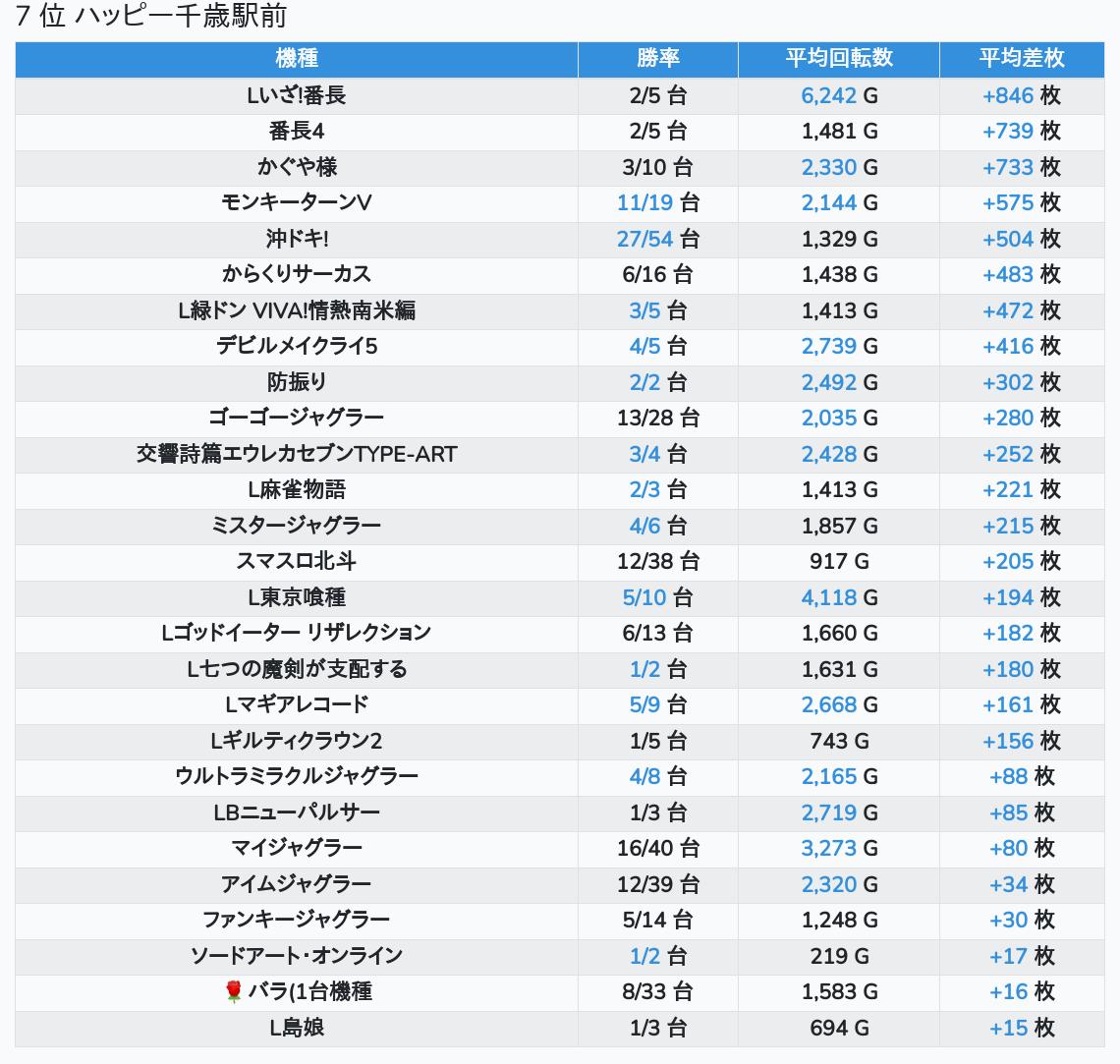This screenshot has width=1120, height=1064.
Task: Click machine name 防振り
Action: pyautogui.click(x=297, y=382)
